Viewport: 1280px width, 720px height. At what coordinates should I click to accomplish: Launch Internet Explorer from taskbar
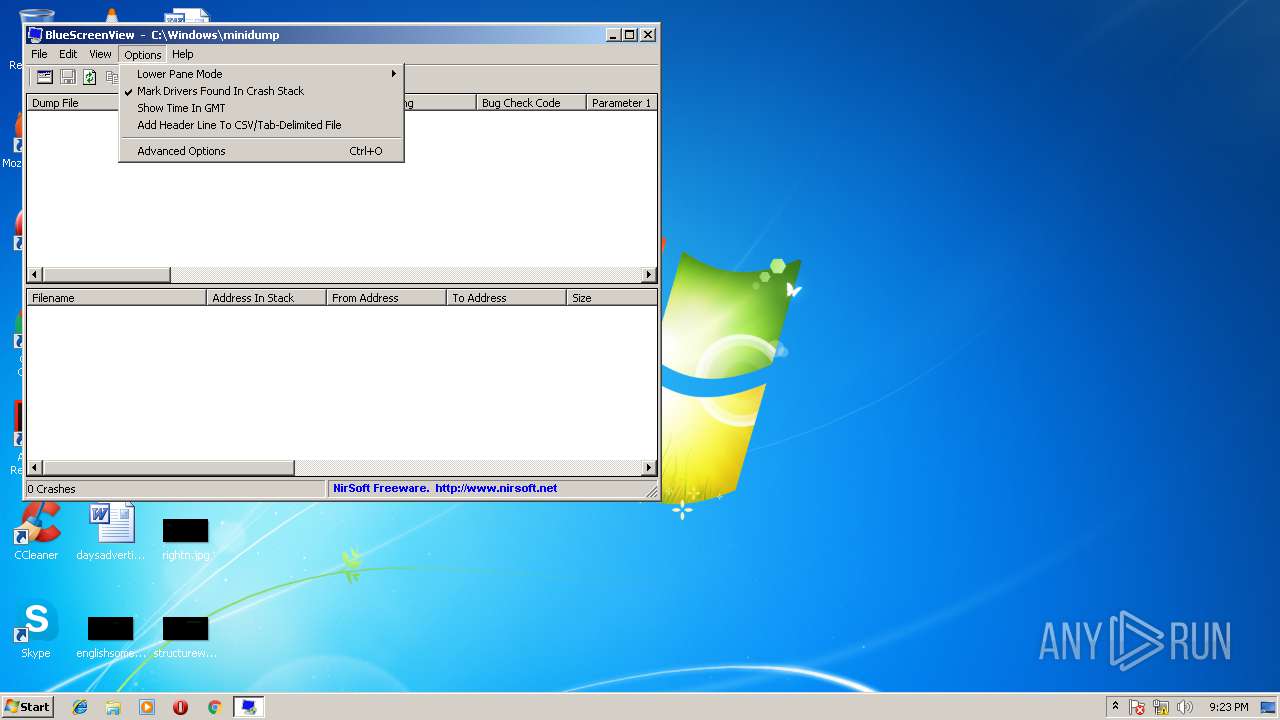click(x=80, y=707)
